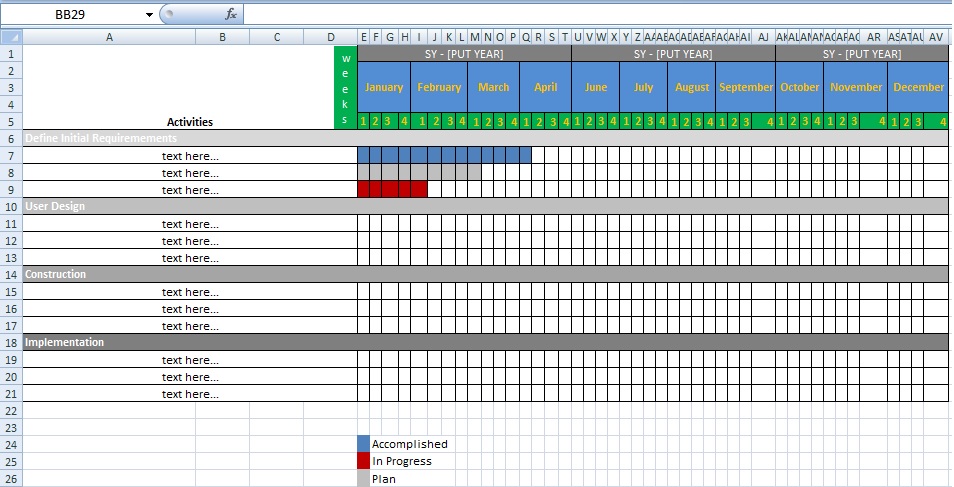Click the Implementation section heading
The width and height of the screenshot is (954, 487).
click(x=64, y=342)
